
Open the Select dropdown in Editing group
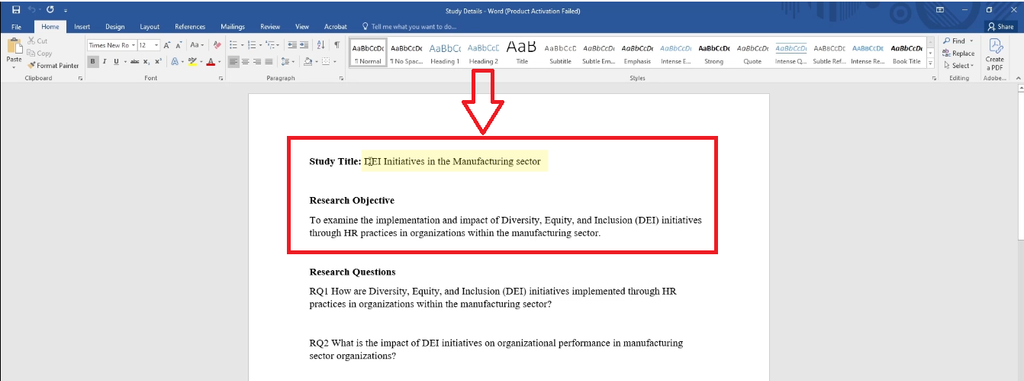(x=958, y=65)
